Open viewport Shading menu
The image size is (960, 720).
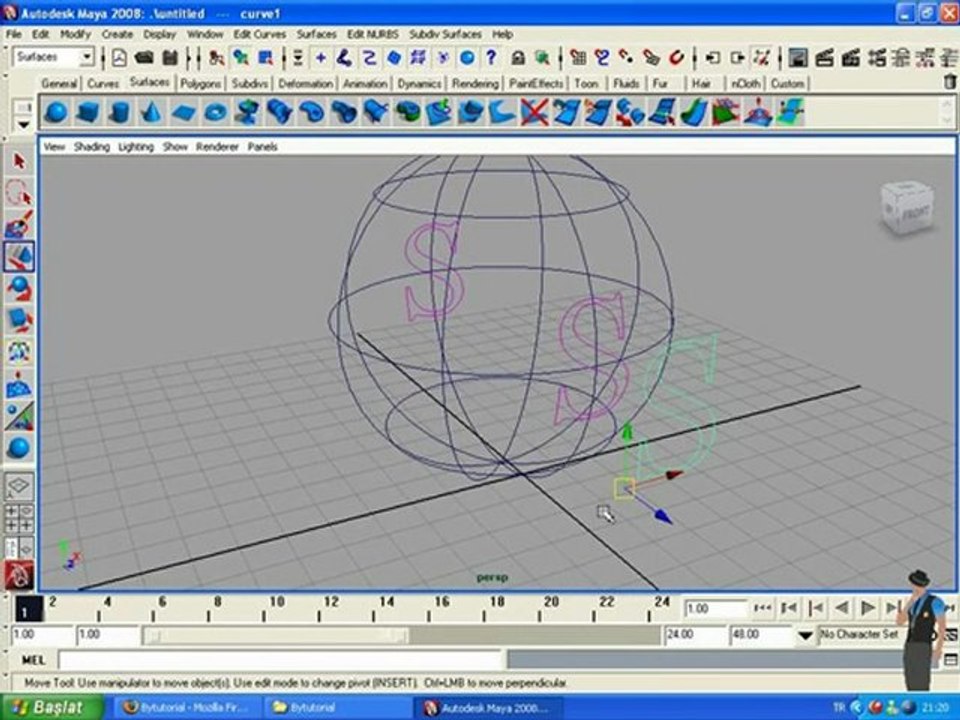[x=91, y=147]
